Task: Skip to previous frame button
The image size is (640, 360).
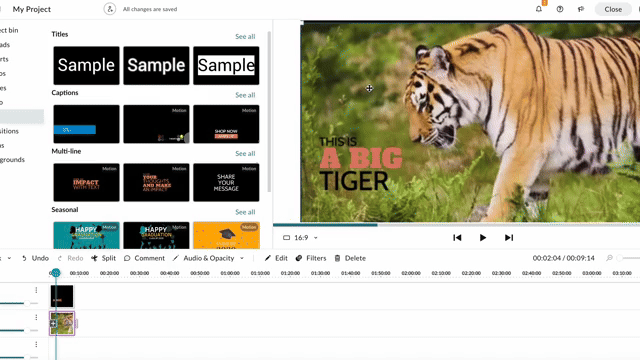Action: tap(457, 238)
